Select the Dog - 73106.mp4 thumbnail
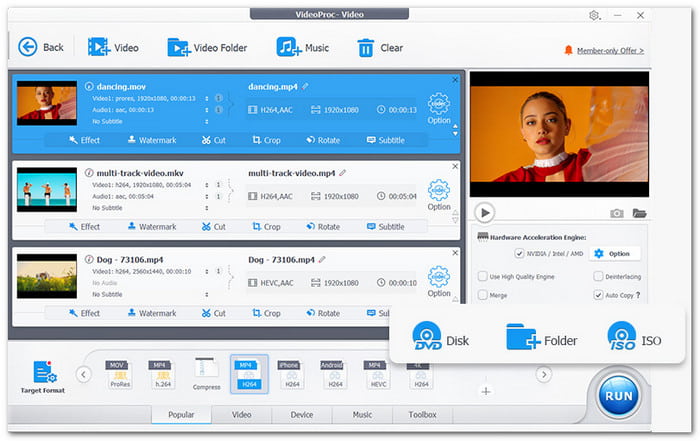 coord(47,276)
